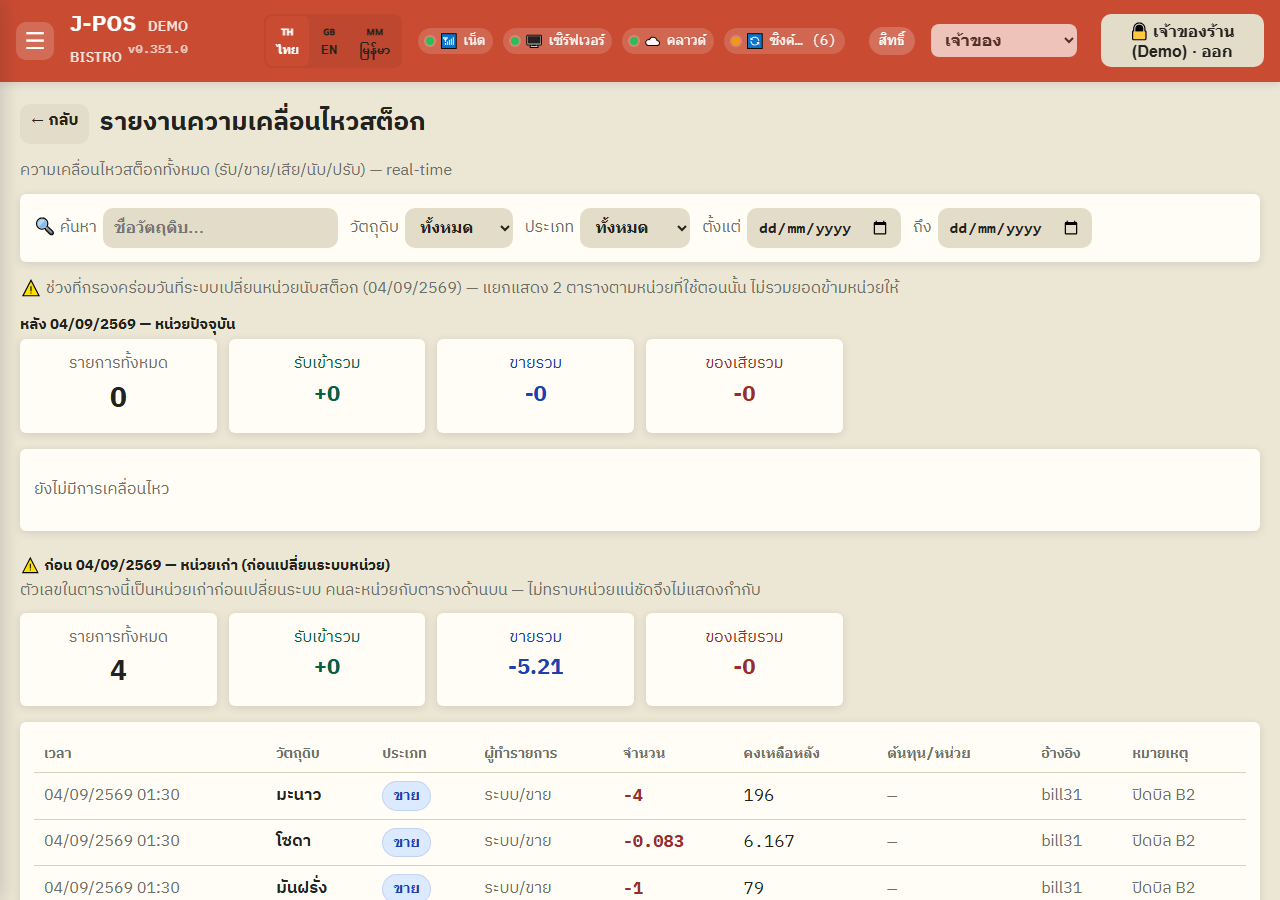Check the cloud status indicator คลาวด์

(x=668, y=41)
